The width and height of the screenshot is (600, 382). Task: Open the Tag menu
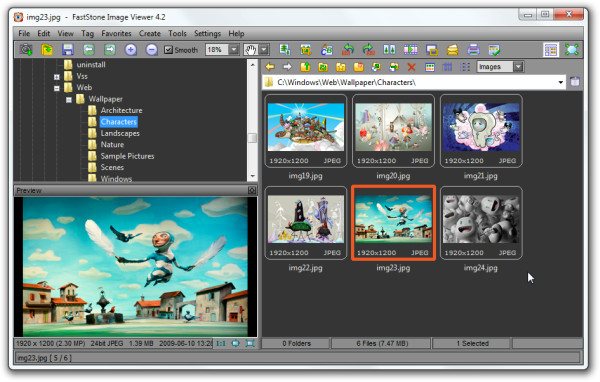(87, 34)
